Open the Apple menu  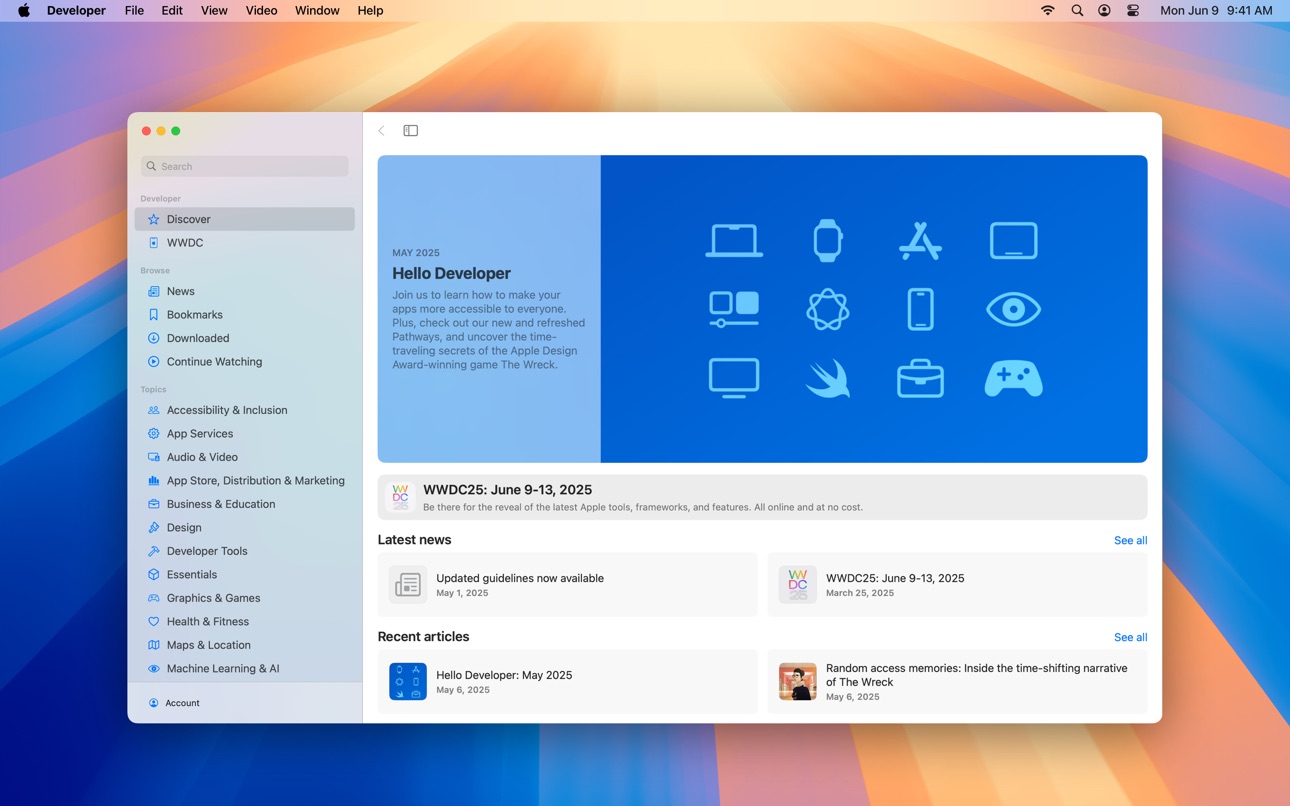23,10
